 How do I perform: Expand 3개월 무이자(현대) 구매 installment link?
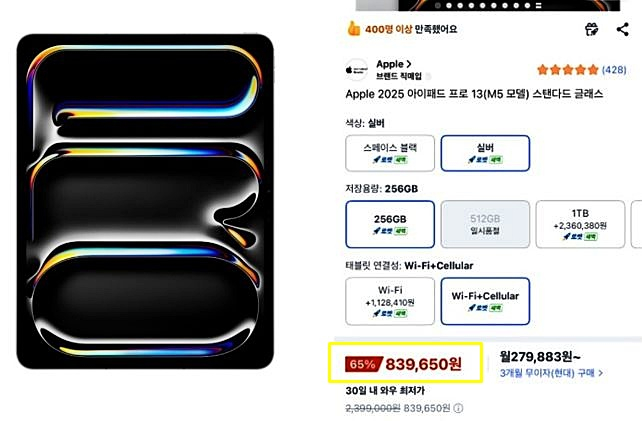pos(551,373)
